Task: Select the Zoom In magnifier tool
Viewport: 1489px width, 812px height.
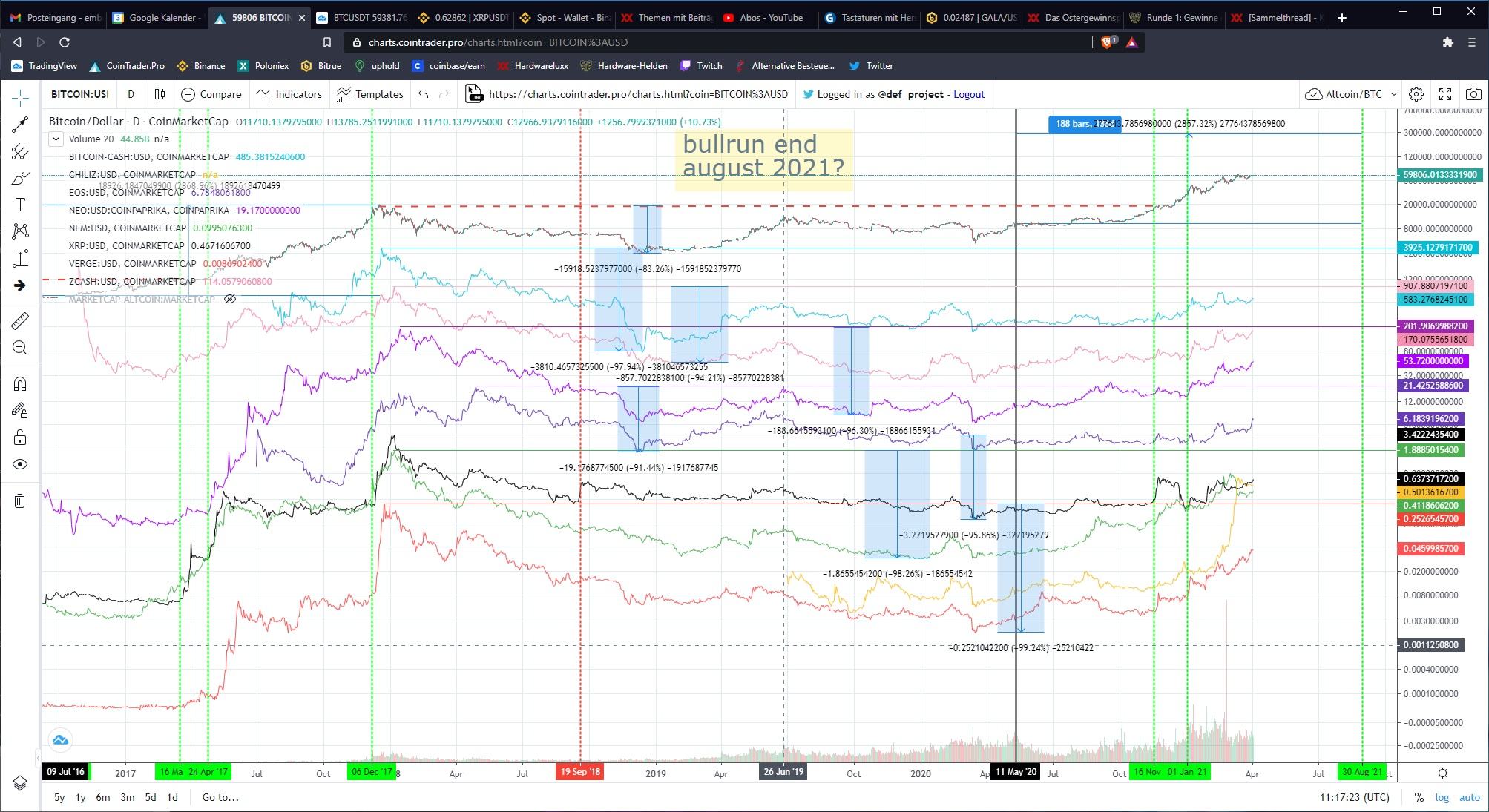Action: (x=20, y=348)
